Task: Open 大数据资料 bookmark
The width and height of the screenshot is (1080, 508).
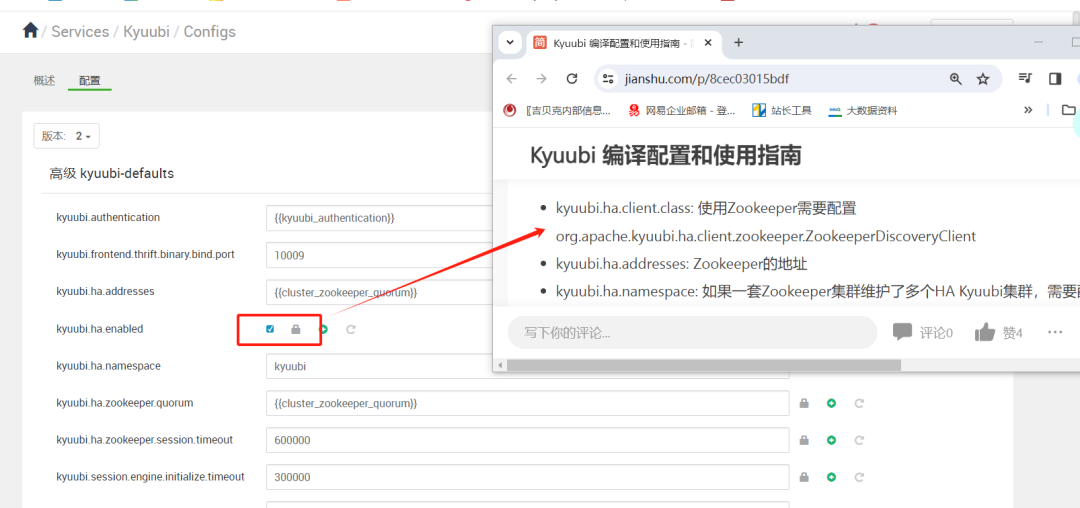Action: (x=863, y=110)
